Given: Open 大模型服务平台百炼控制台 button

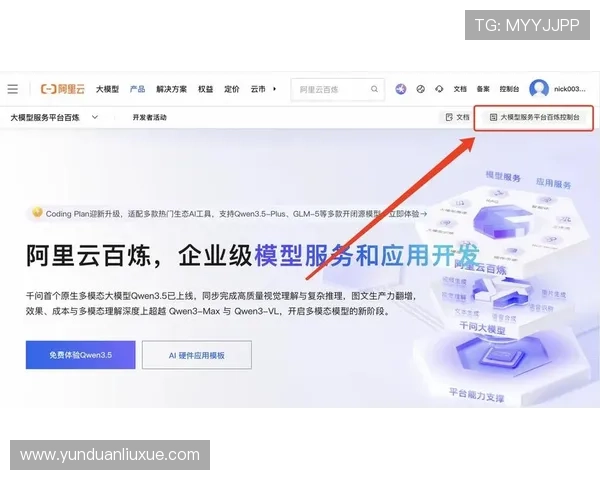Looking at the screenshot, I should (x=534, y=118).
